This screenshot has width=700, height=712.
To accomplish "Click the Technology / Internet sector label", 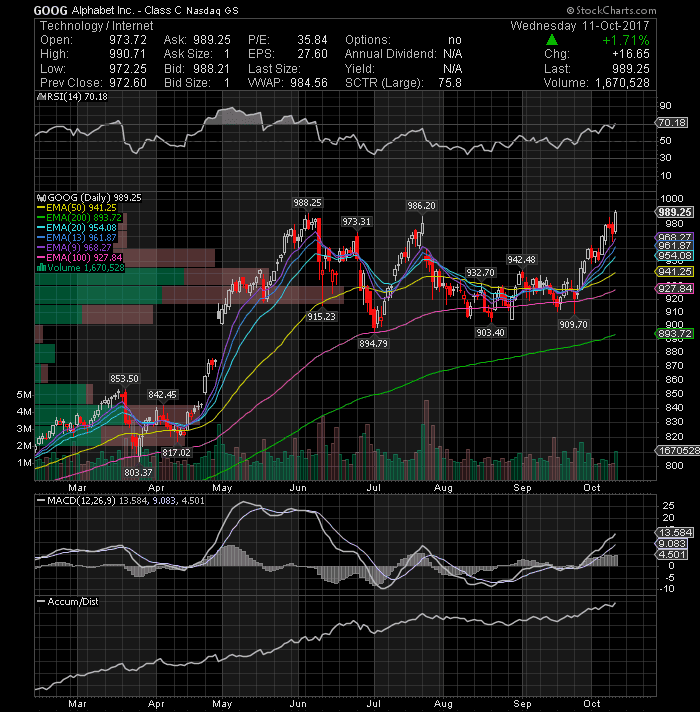I will click(x=97, y=25).
